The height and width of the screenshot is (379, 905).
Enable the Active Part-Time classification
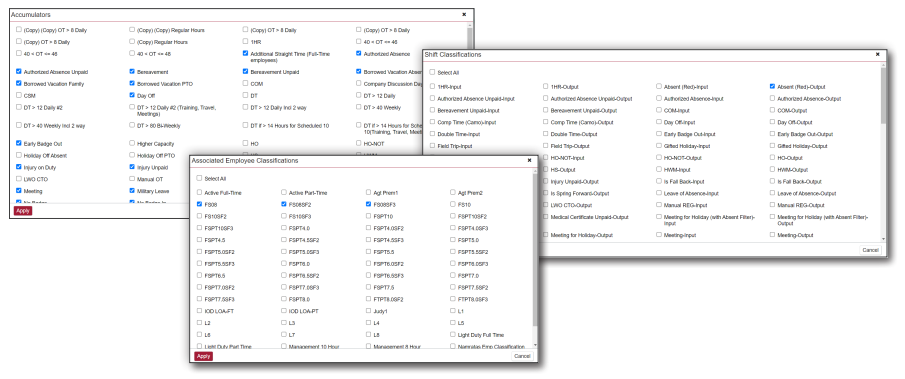(284, 193)
